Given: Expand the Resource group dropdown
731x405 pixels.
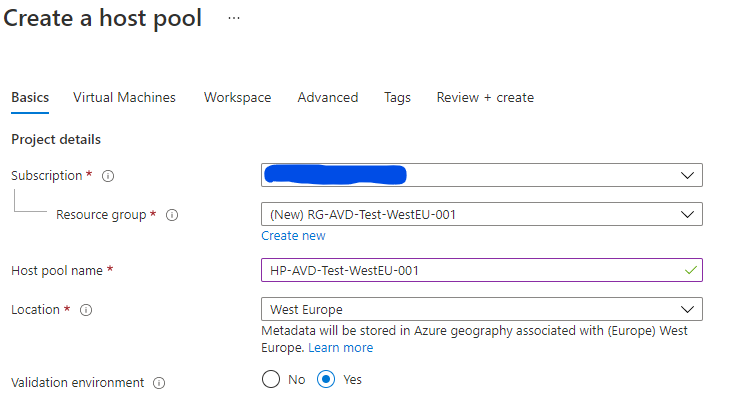Looking at the screenshot, I should [482, 214].
